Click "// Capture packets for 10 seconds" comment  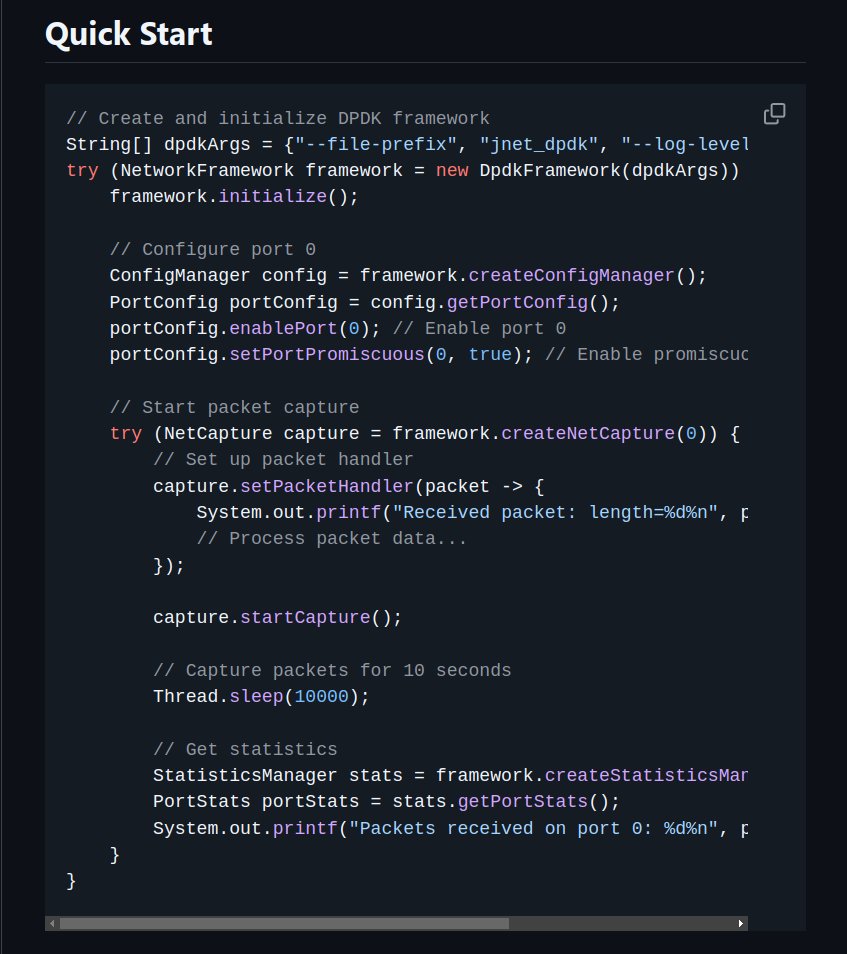pyautogui.click(x=332, y=670)
